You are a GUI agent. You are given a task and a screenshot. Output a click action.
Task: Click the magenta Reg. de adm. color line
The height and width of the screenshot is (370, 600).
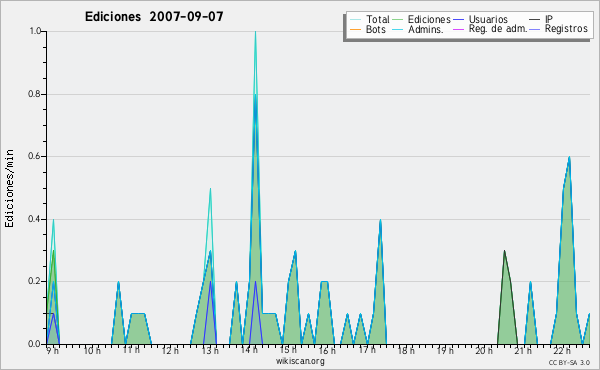[458, 29]
